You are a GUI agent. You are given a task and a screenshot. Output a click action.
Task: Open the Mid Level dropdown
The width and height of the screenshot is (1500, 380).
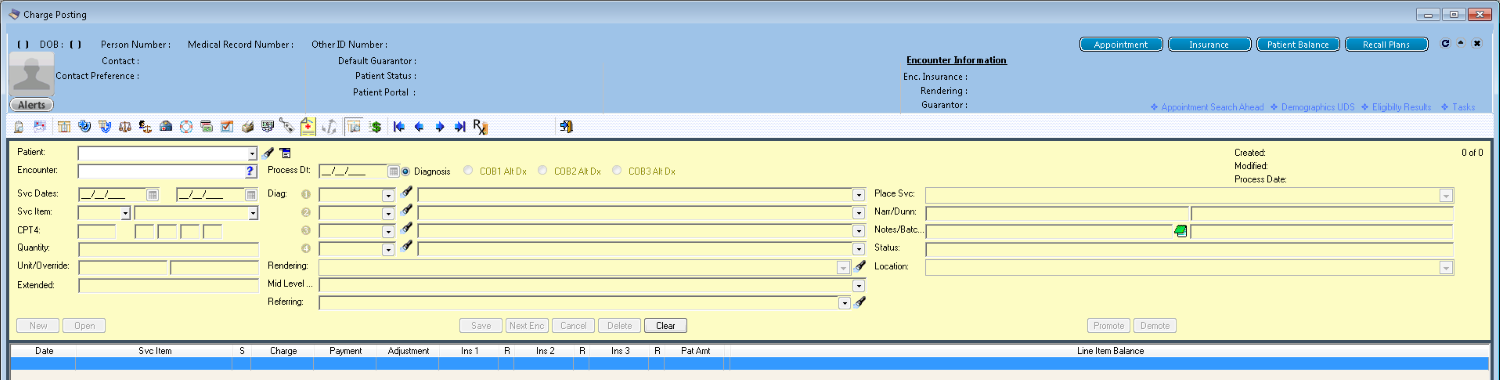[858, 285]
